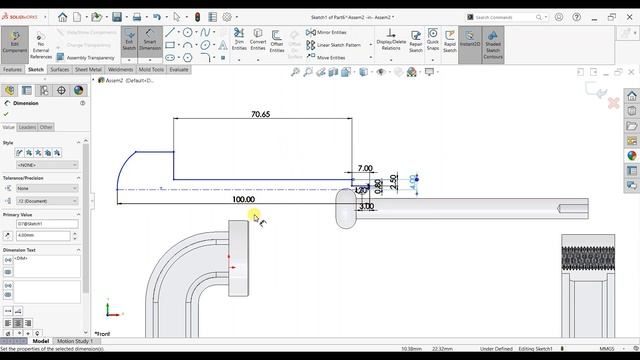Select the Sketch Fillet tool
The image size is (640, 360).
click(205, 58)
